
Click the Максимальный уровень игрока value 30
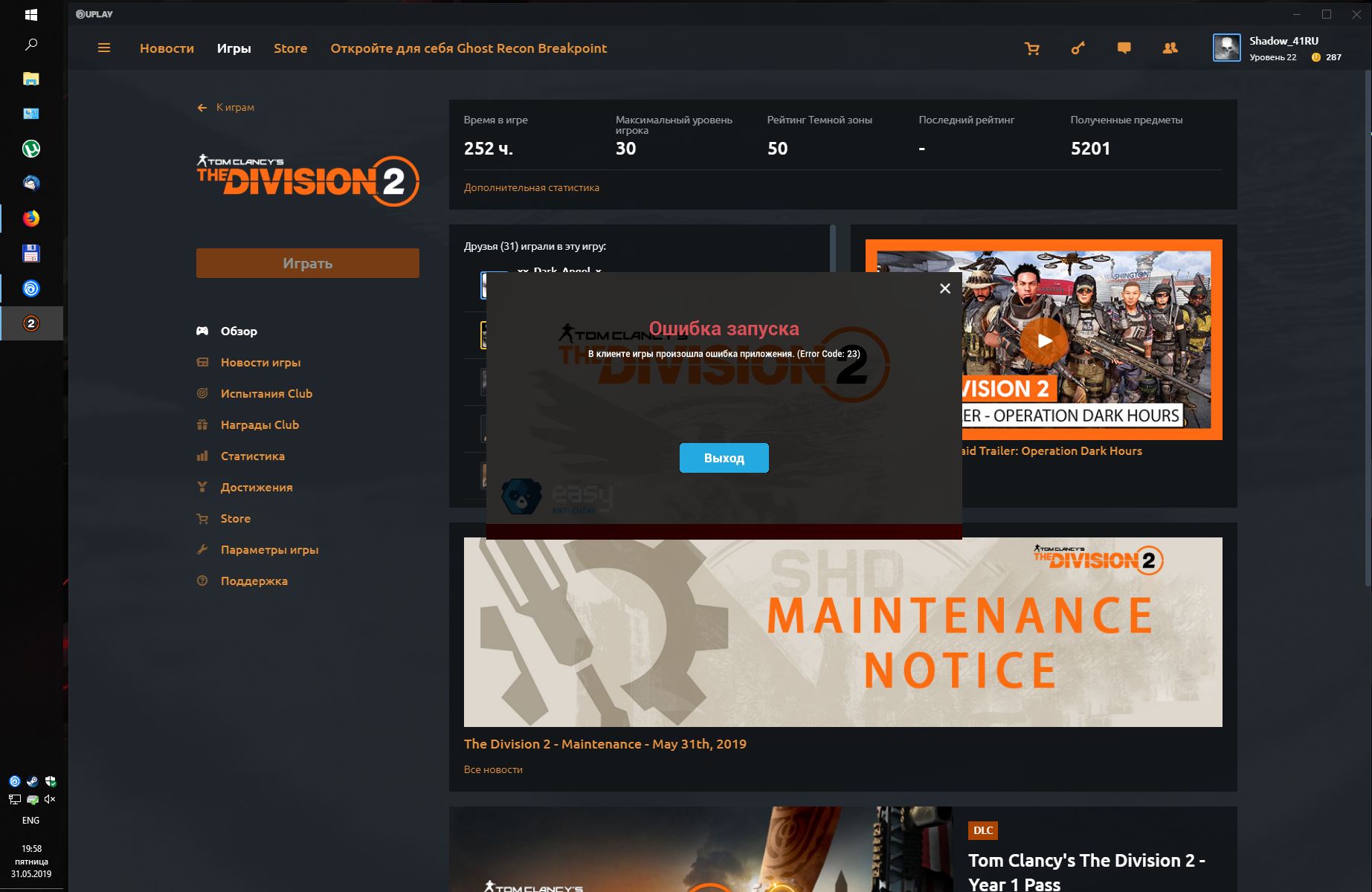coord(625,149)
